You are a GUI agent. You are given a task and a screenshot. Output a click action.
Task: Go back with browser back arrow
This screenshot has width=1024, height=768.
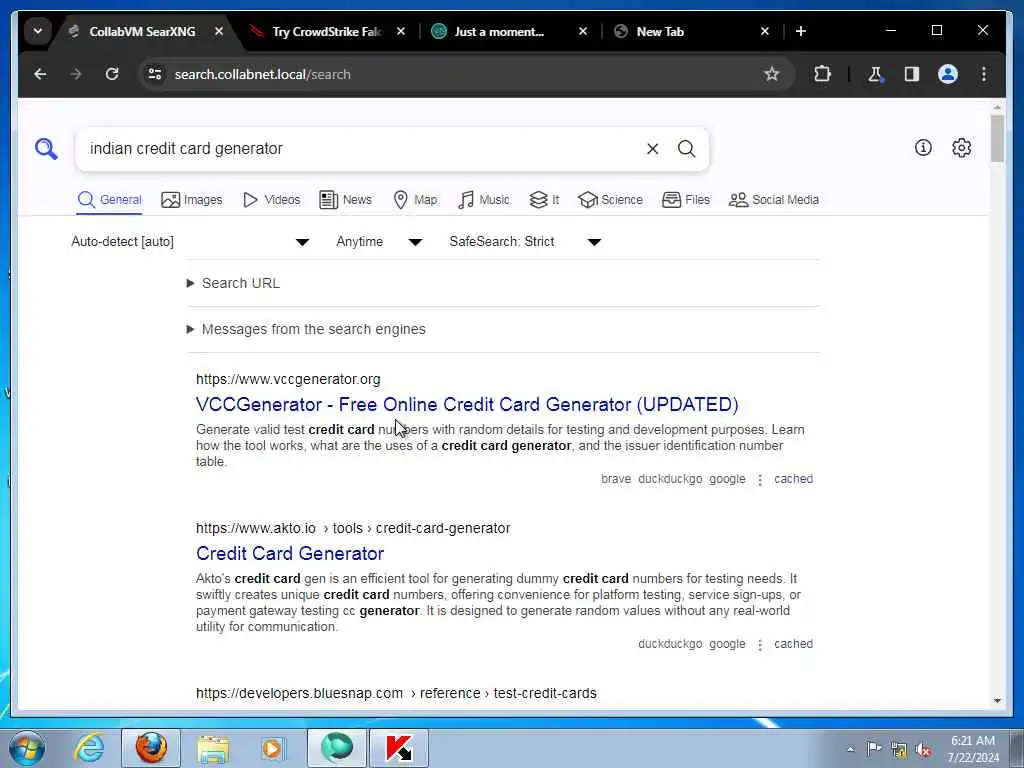(x=40, y=74)
